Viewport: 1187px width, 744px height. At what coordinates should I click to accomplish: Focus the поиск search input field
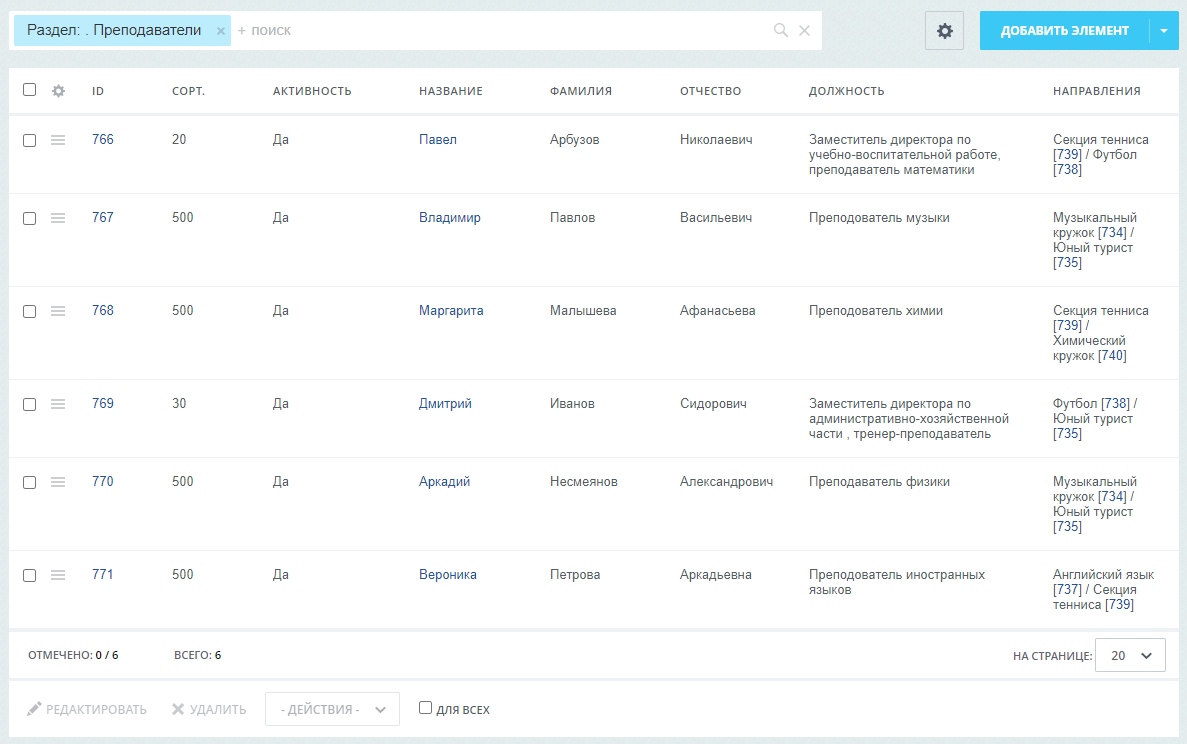tap(500, 30)
